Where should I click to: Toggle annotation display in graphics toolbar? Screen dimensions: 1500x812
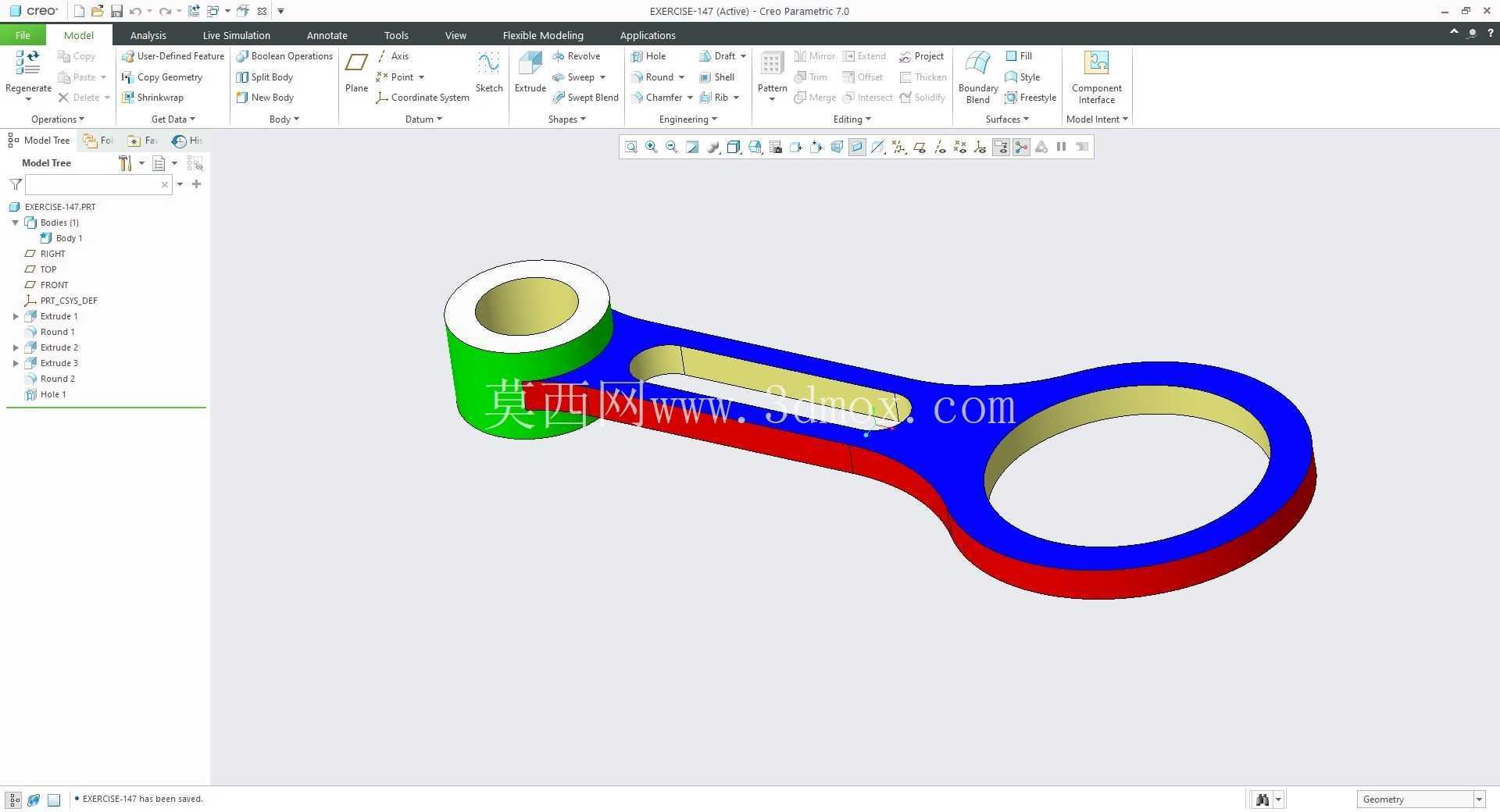(x=1001, y=147)
